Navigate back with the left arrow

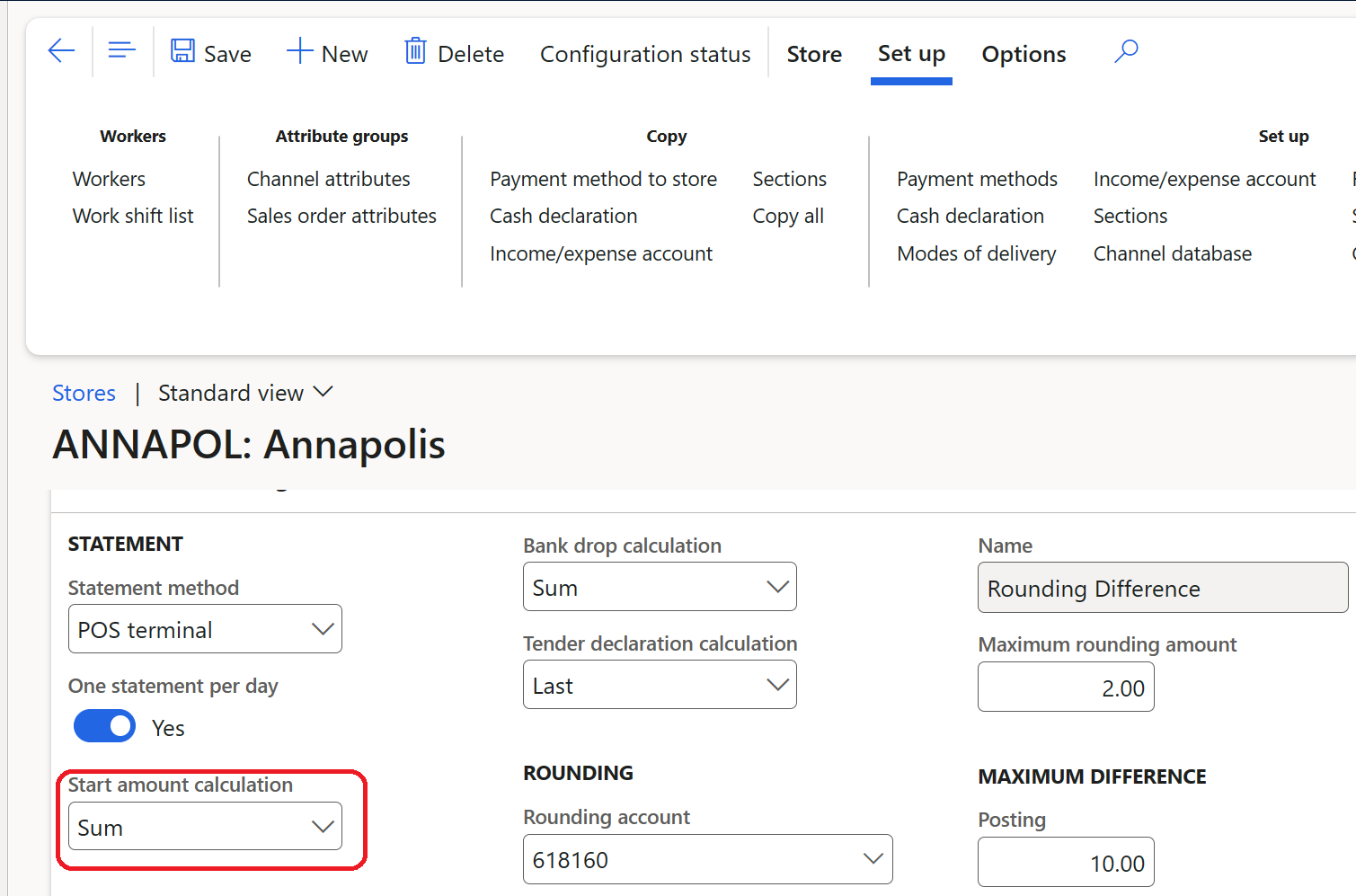[60, 51]
